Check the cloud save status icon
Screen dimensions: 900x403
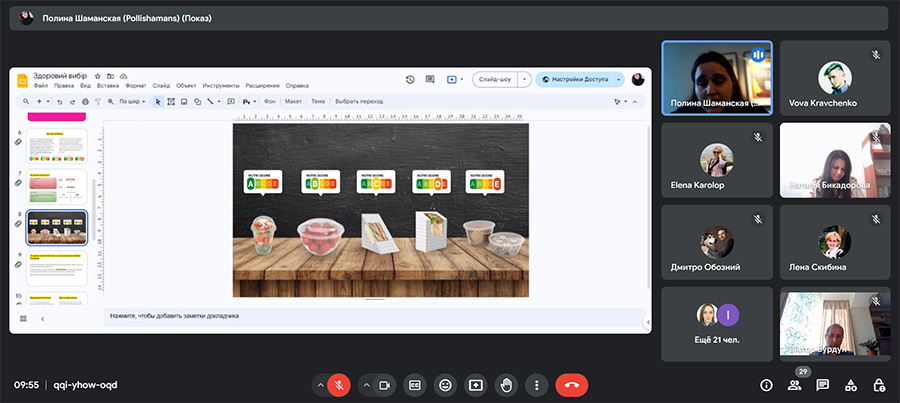point(123,76)
